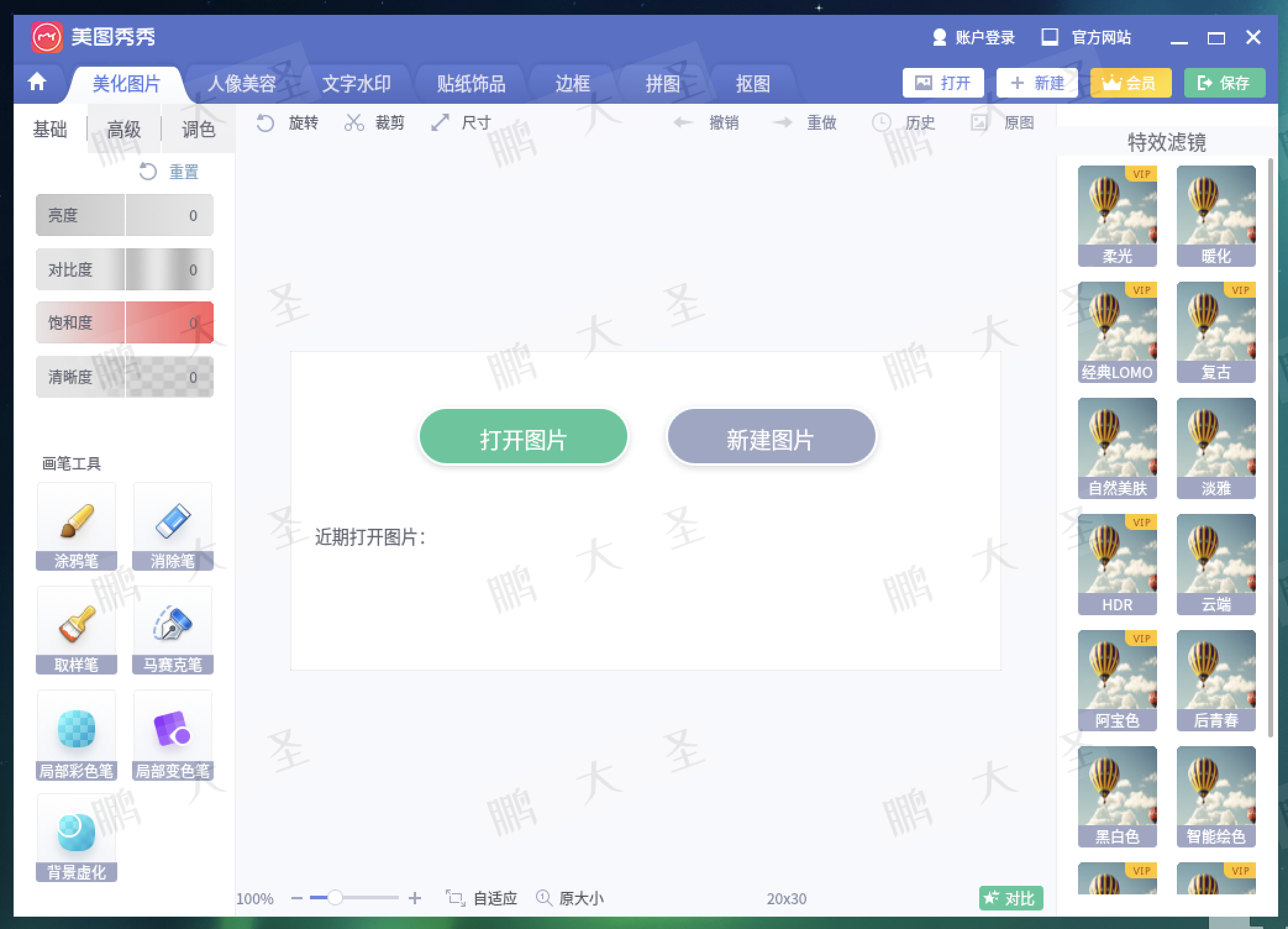Choose the 取样笔 sampling brush
The width and height of the screenshot is (1288, 929).
(x=77, y=629)
